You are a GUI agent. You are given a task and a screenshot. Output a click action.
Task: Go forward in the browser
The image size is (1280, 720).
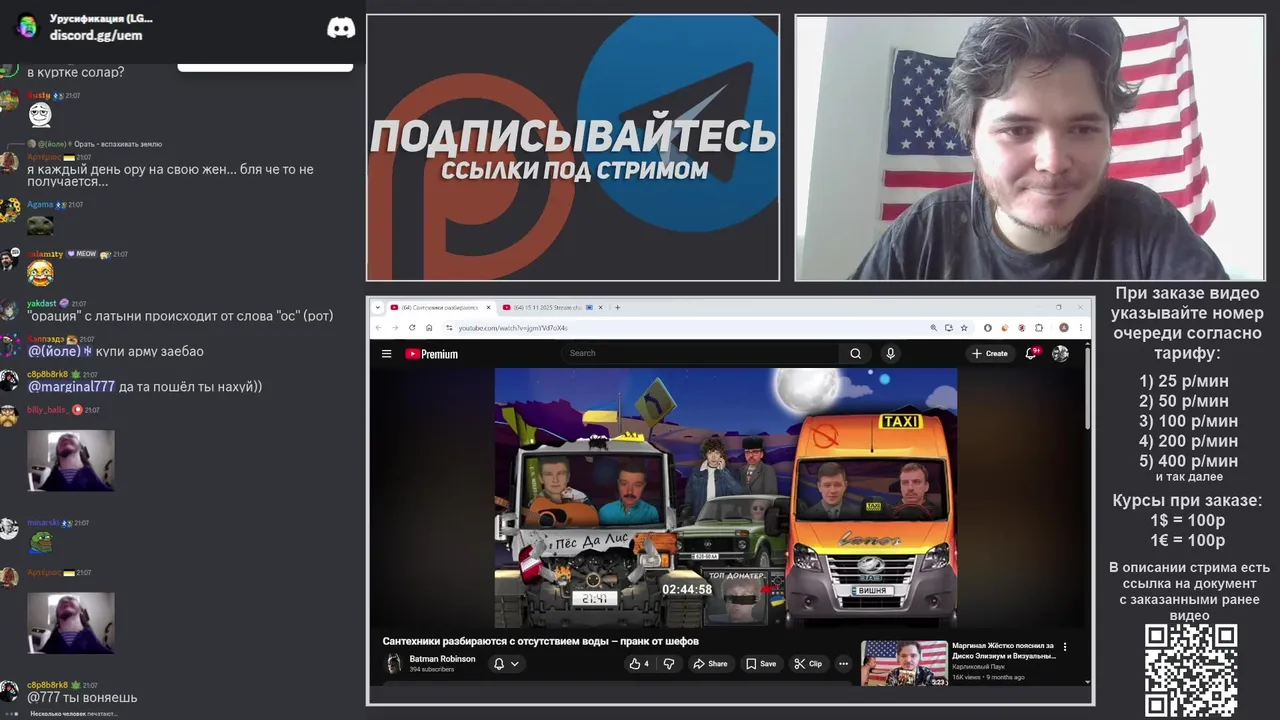[395, 327]
